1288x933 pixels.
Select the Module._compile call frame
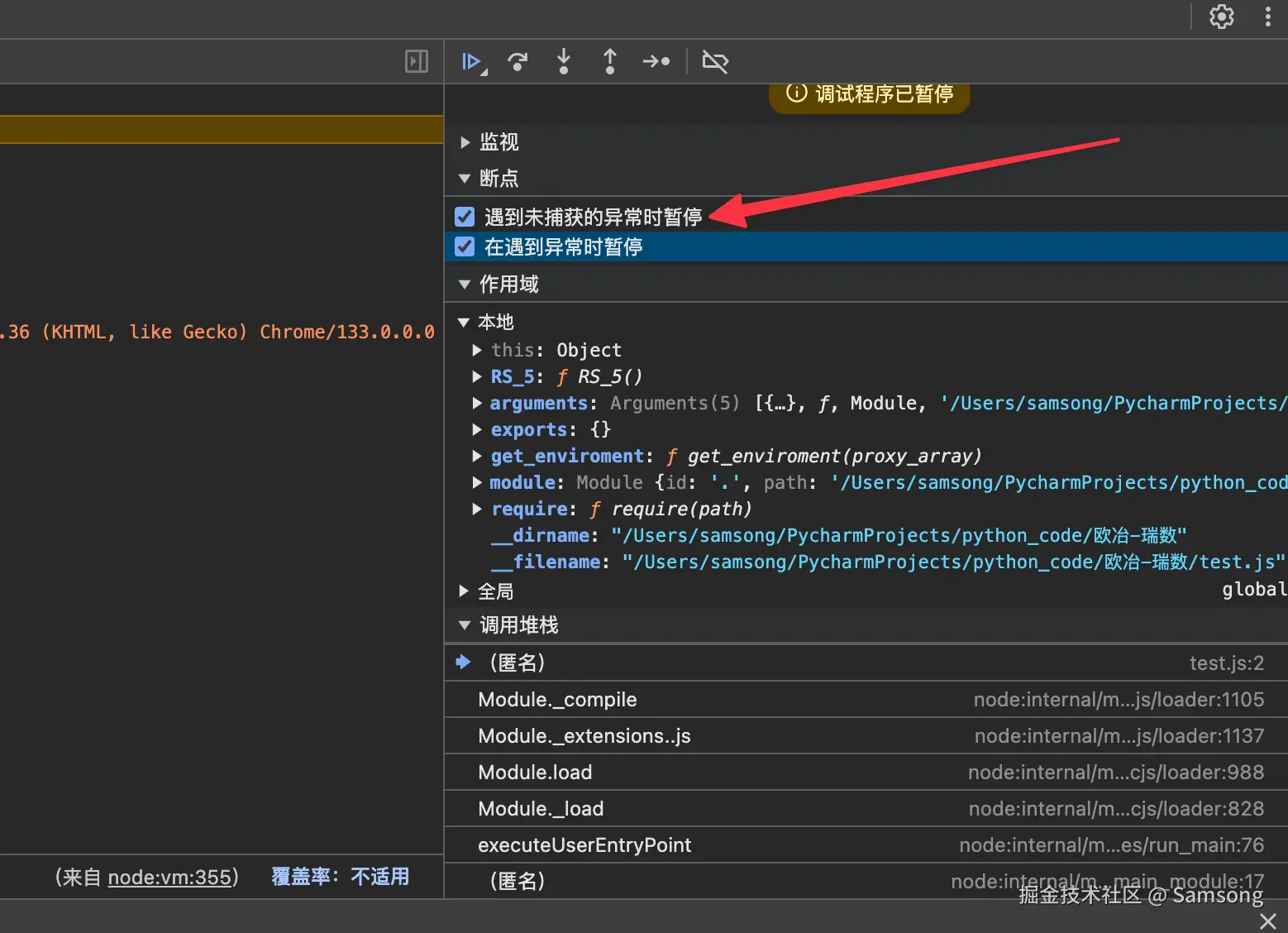click(x=866, y=699)
